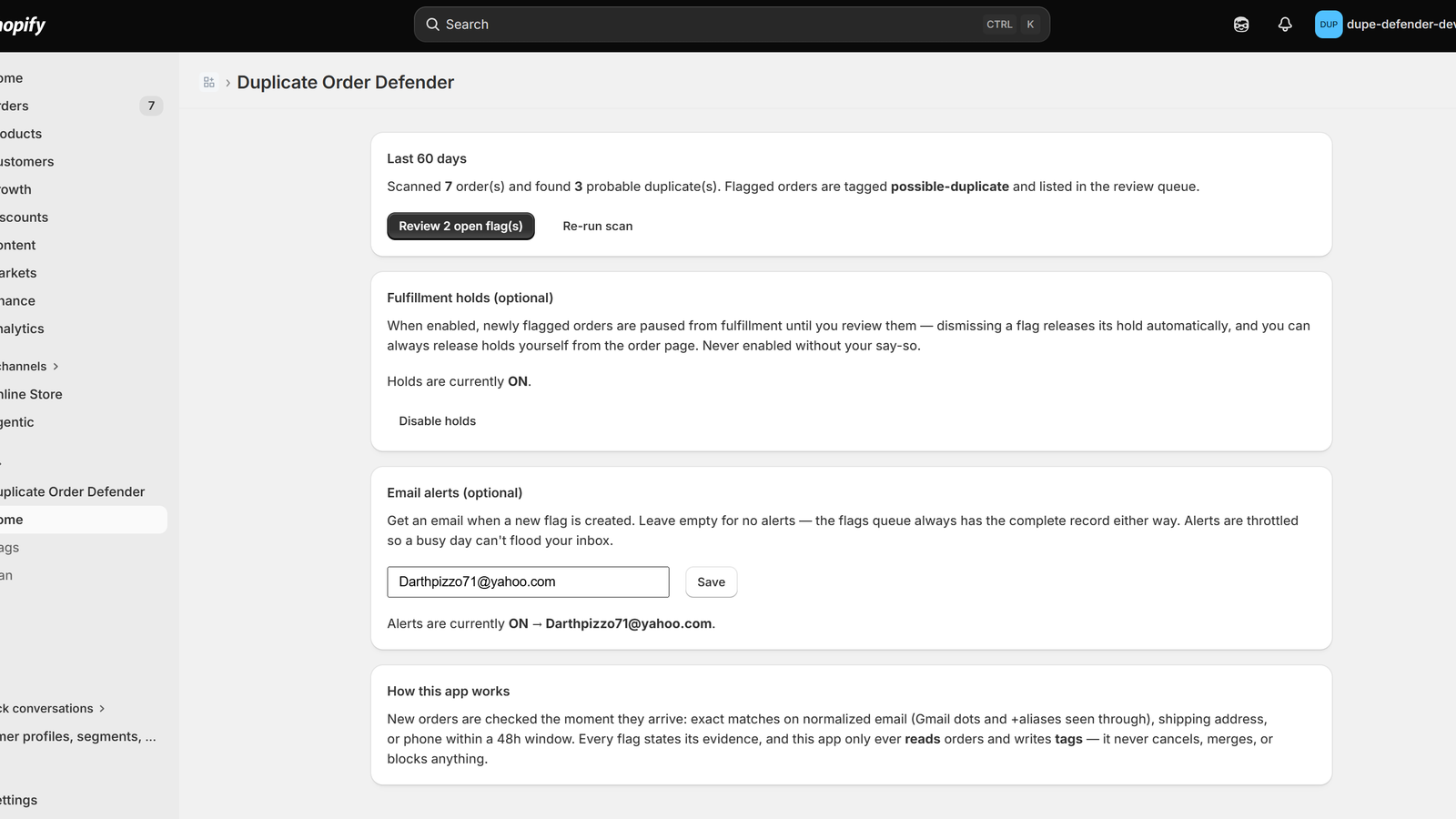
Task: Click the 'Last 60 days' heading
Action: click(x=427, y=159)
